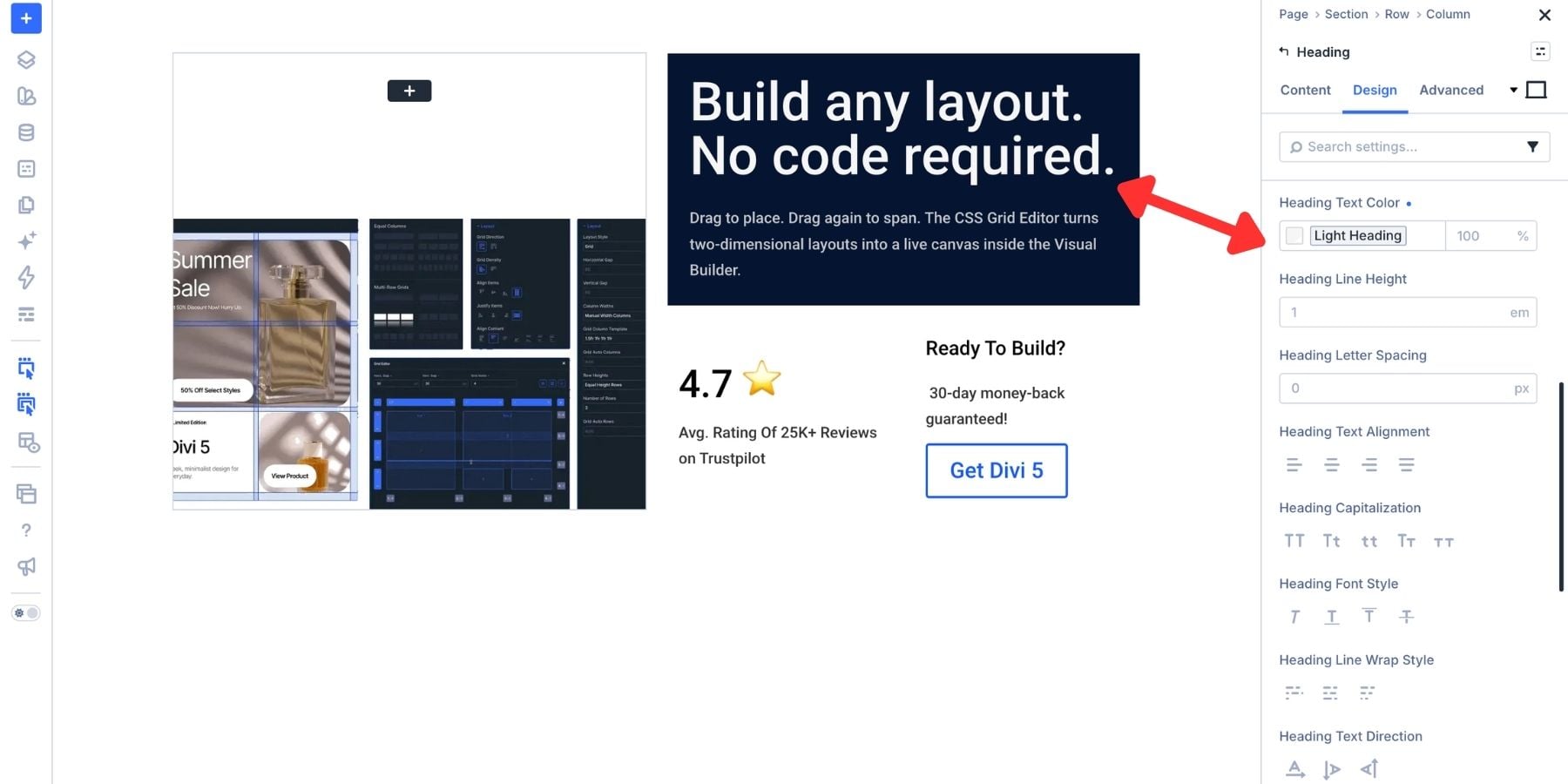Click the lightning bolt icon in left sidebar
Screen dimensions: 1568x784
26,277
